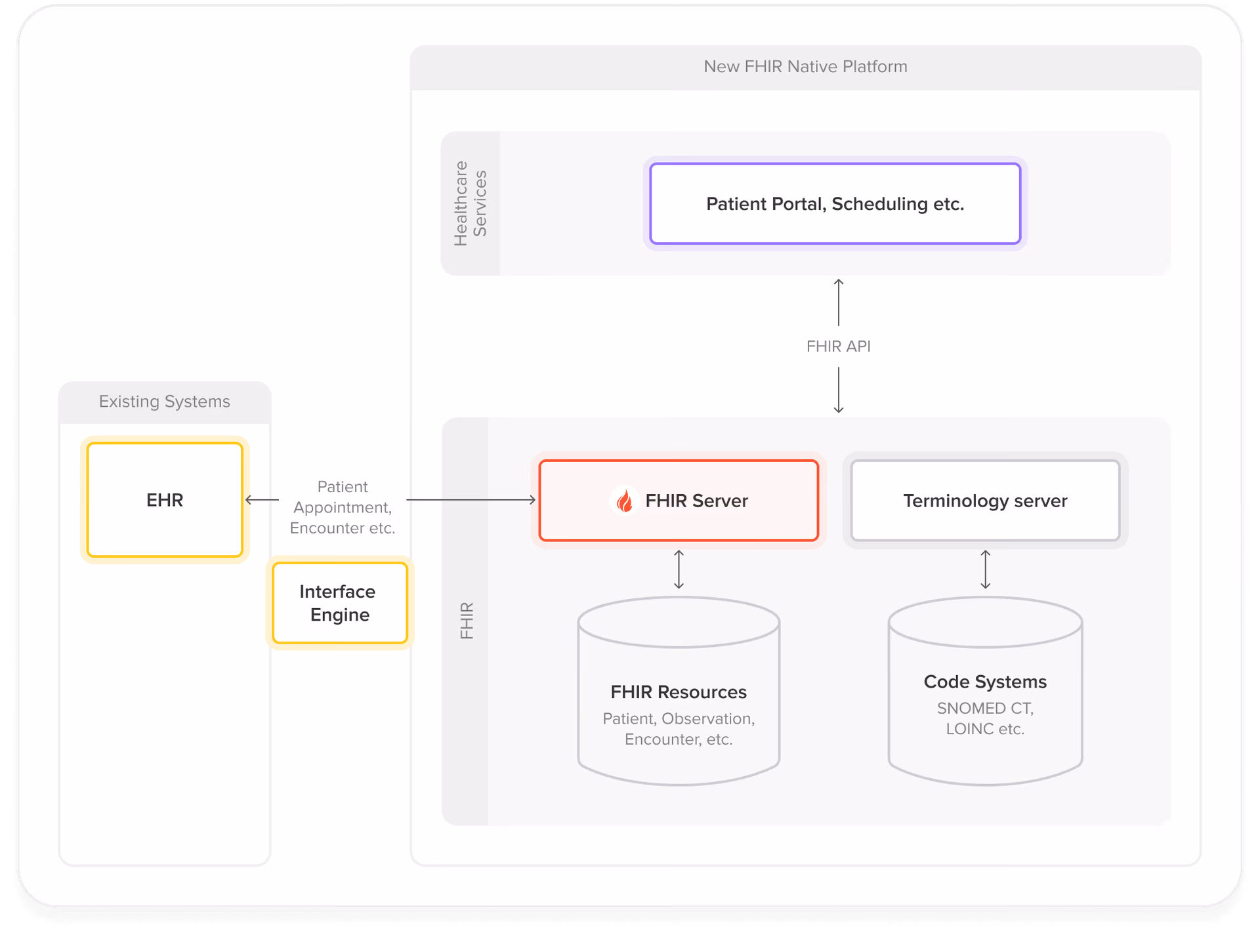Click the Healthcare Services vertical label
Image resolution: width=1260 pixels, height=952 pixels.
click(470, 203)
